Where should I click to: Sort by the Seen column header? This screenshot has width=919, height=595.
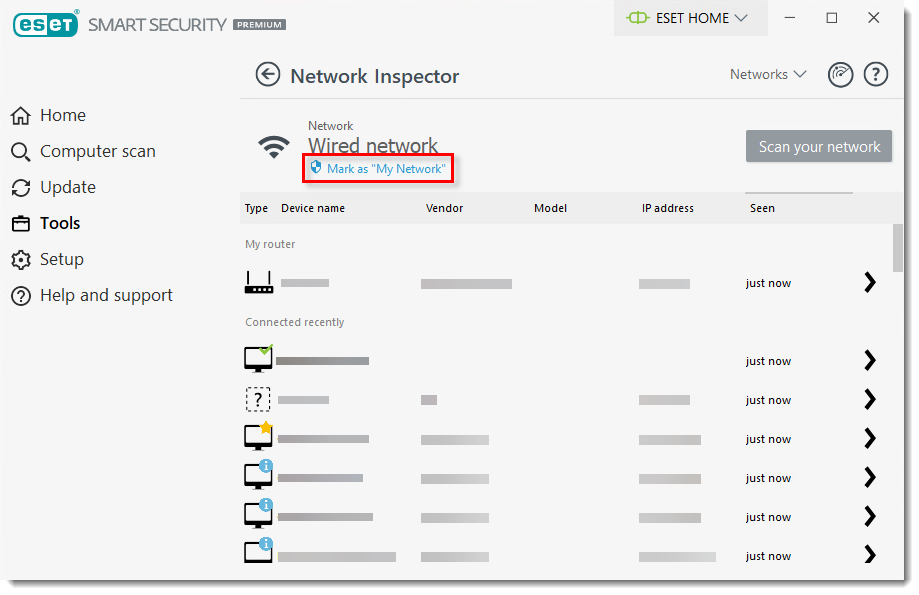coord(762,208)
